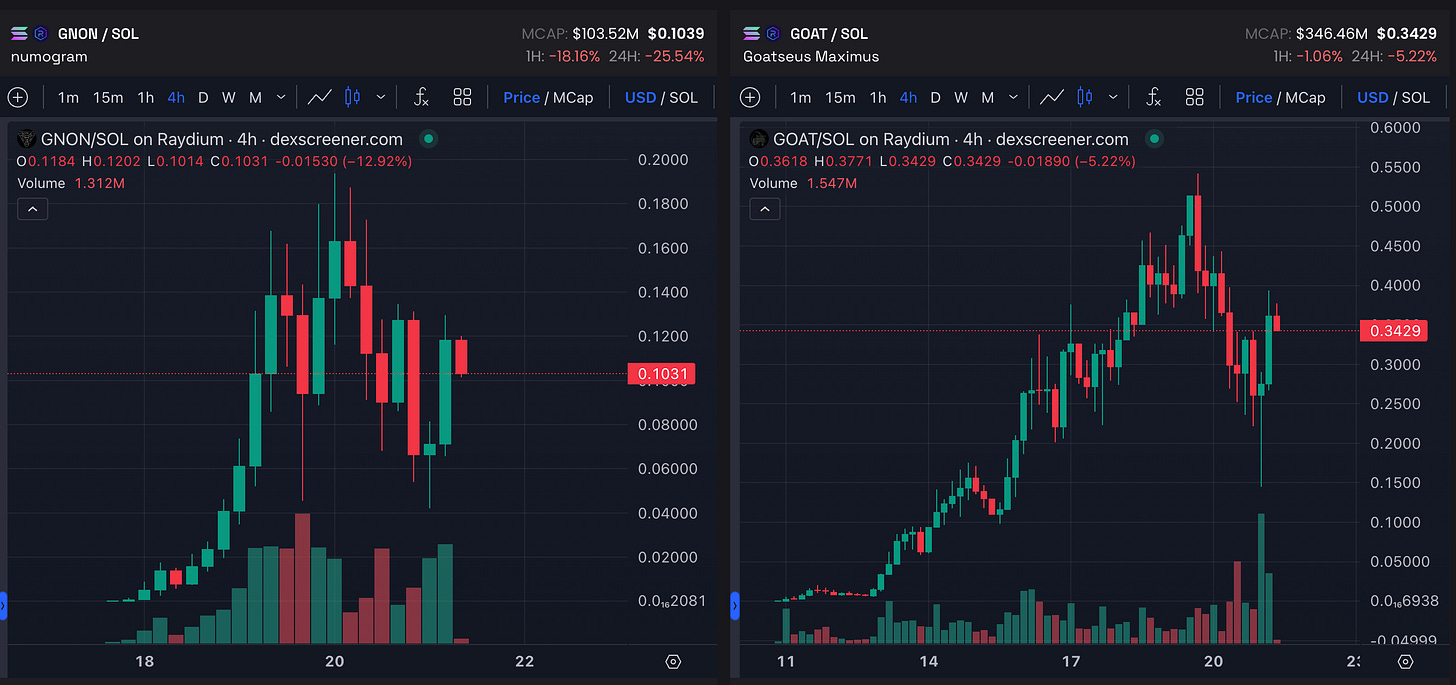
Task: Switch GNON chart to Price view
Action: pos(521,97)
